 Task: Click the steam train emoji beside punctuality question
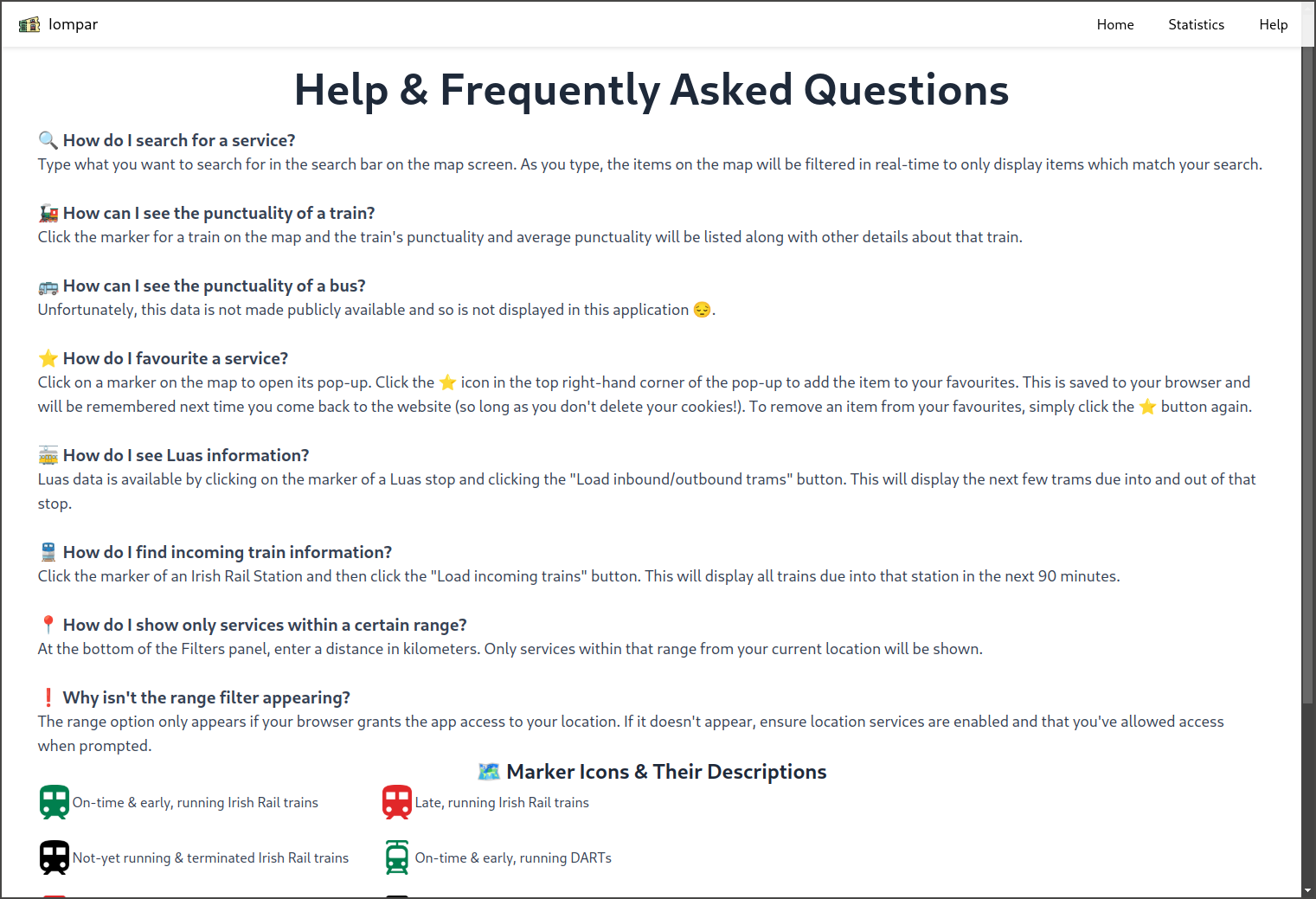pos(48,213)
